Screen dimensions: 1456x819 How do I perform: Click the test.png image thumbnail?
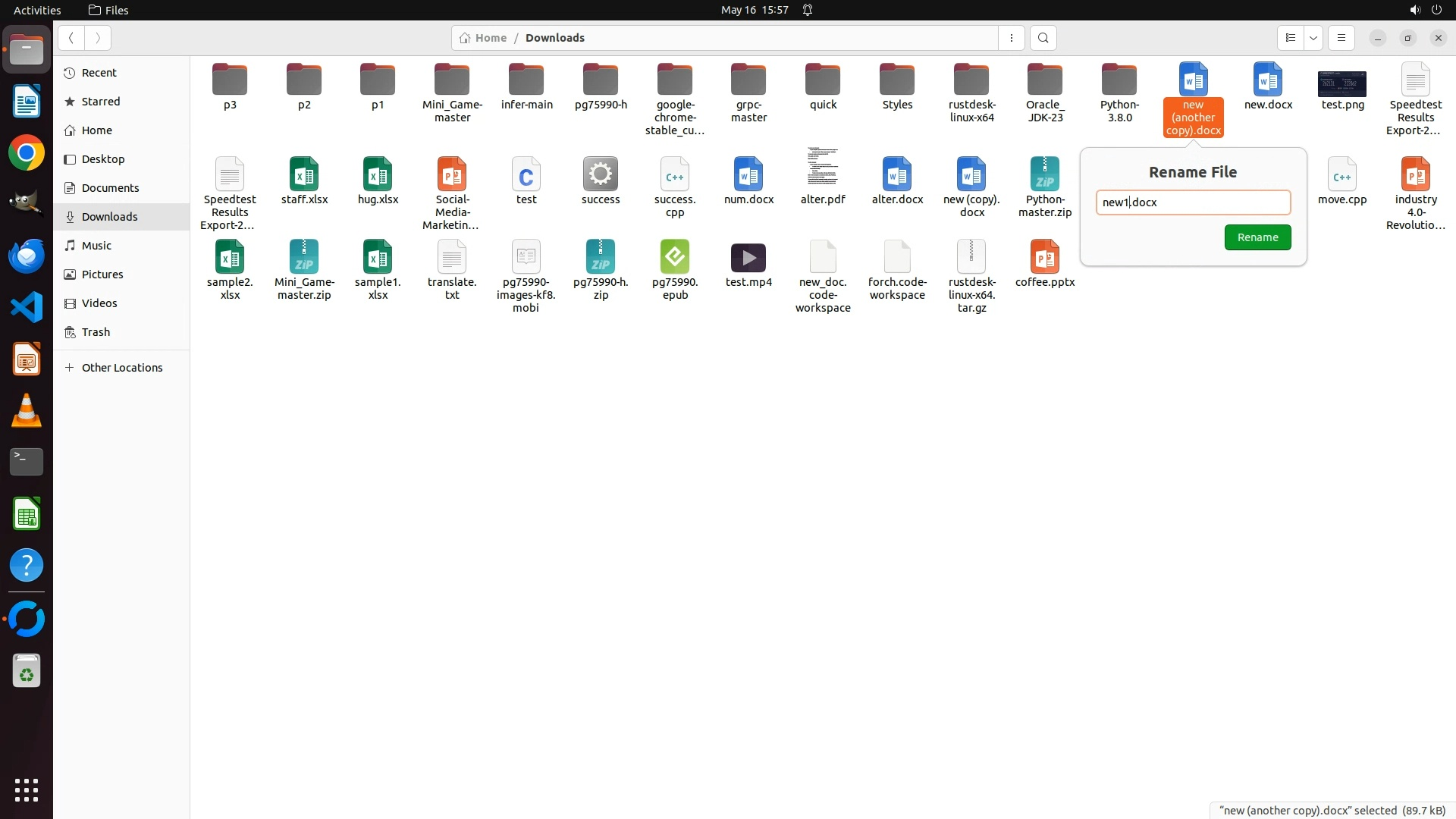[x=1341, y=83]
